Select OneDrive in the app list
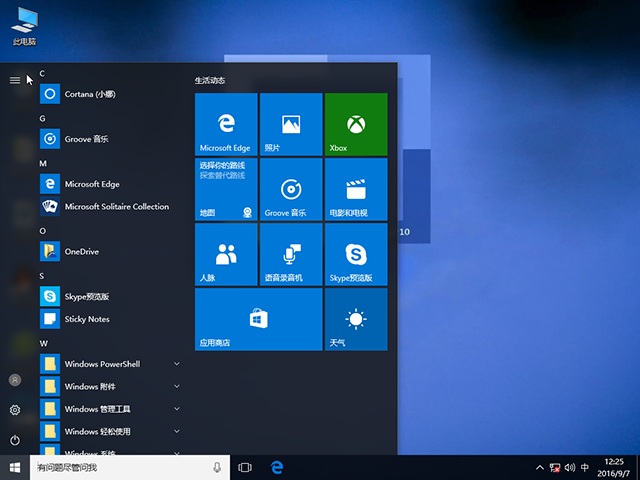The width and height of the screenshot is (640, 480). click(81, 252)
